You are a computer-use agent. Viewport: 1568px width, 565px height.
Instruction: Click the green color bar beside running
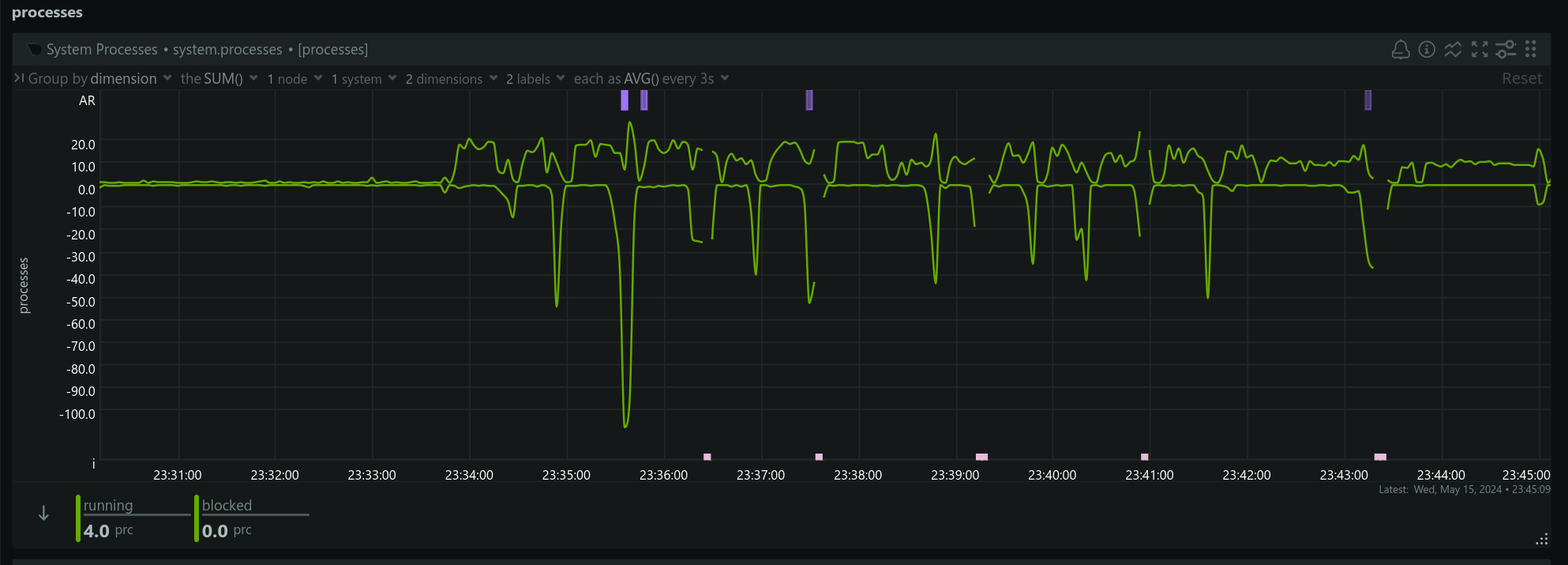(x=78, y=518)
